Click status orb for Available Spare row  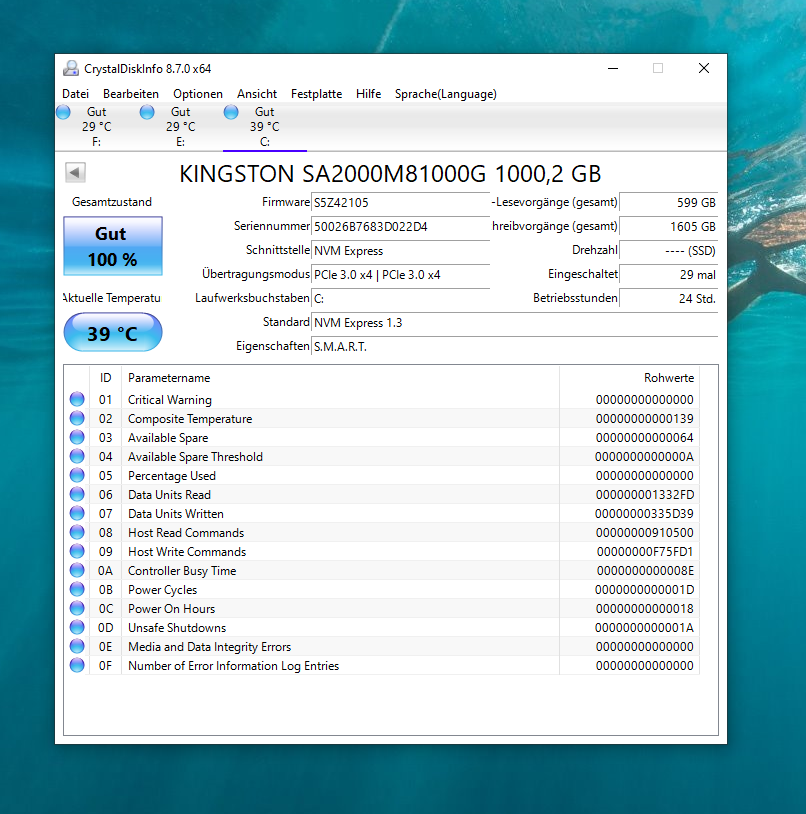[77, 437]
